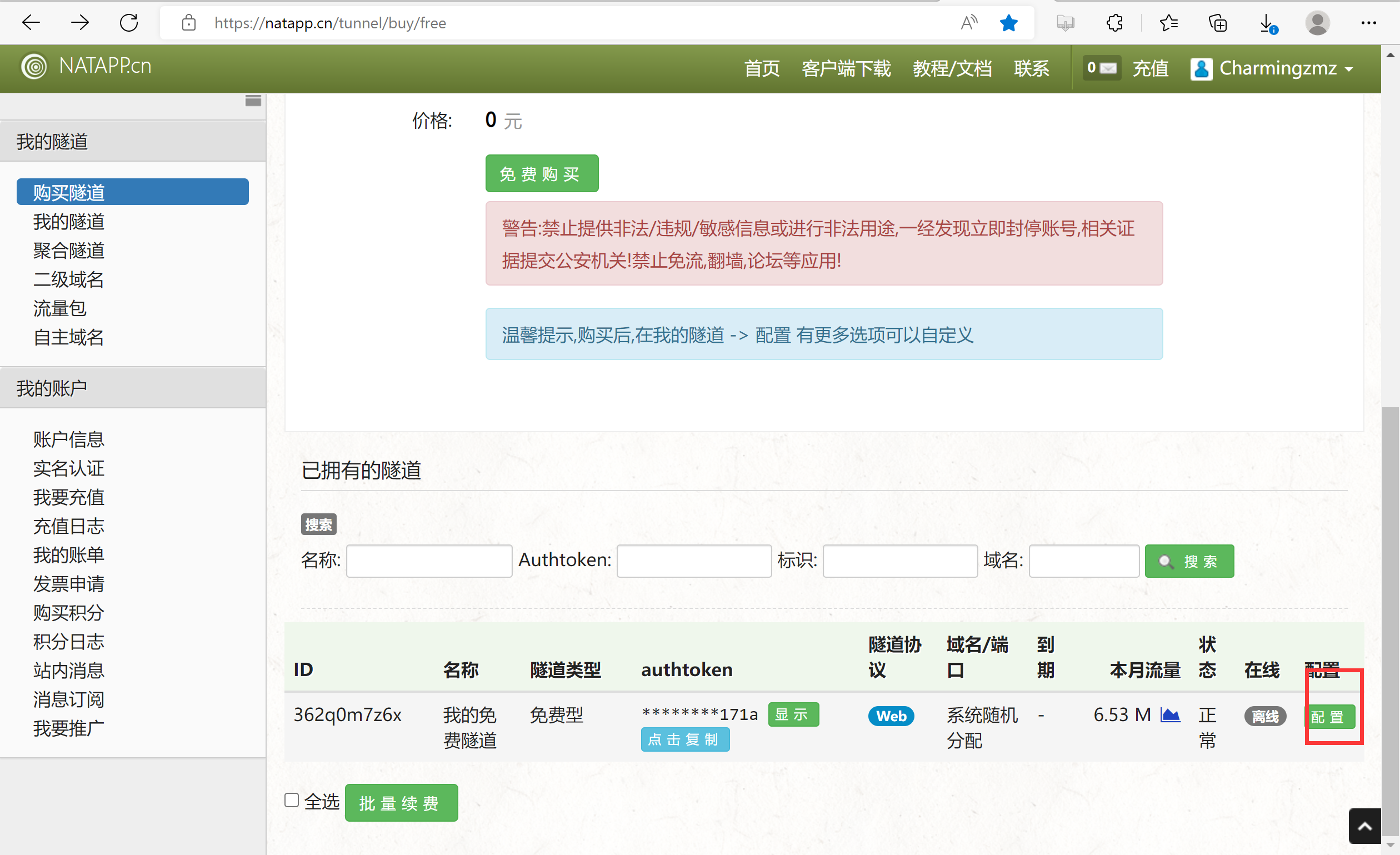Open 我要充值 sidebar link
The image size is (1400, 855).
(x=69, y=497)
